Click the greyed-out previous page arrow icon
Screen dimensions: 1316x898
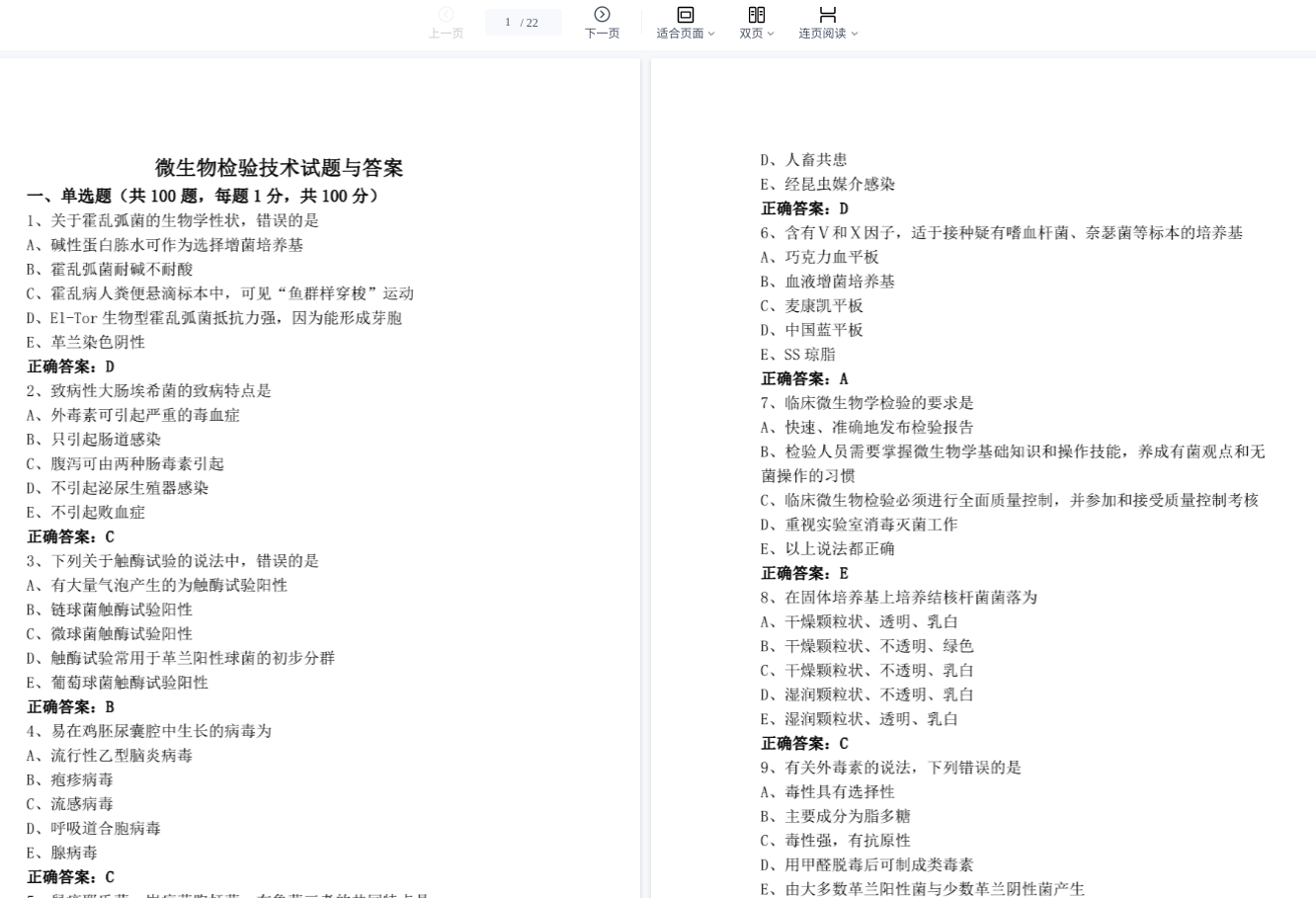click(x=446, y=14)
